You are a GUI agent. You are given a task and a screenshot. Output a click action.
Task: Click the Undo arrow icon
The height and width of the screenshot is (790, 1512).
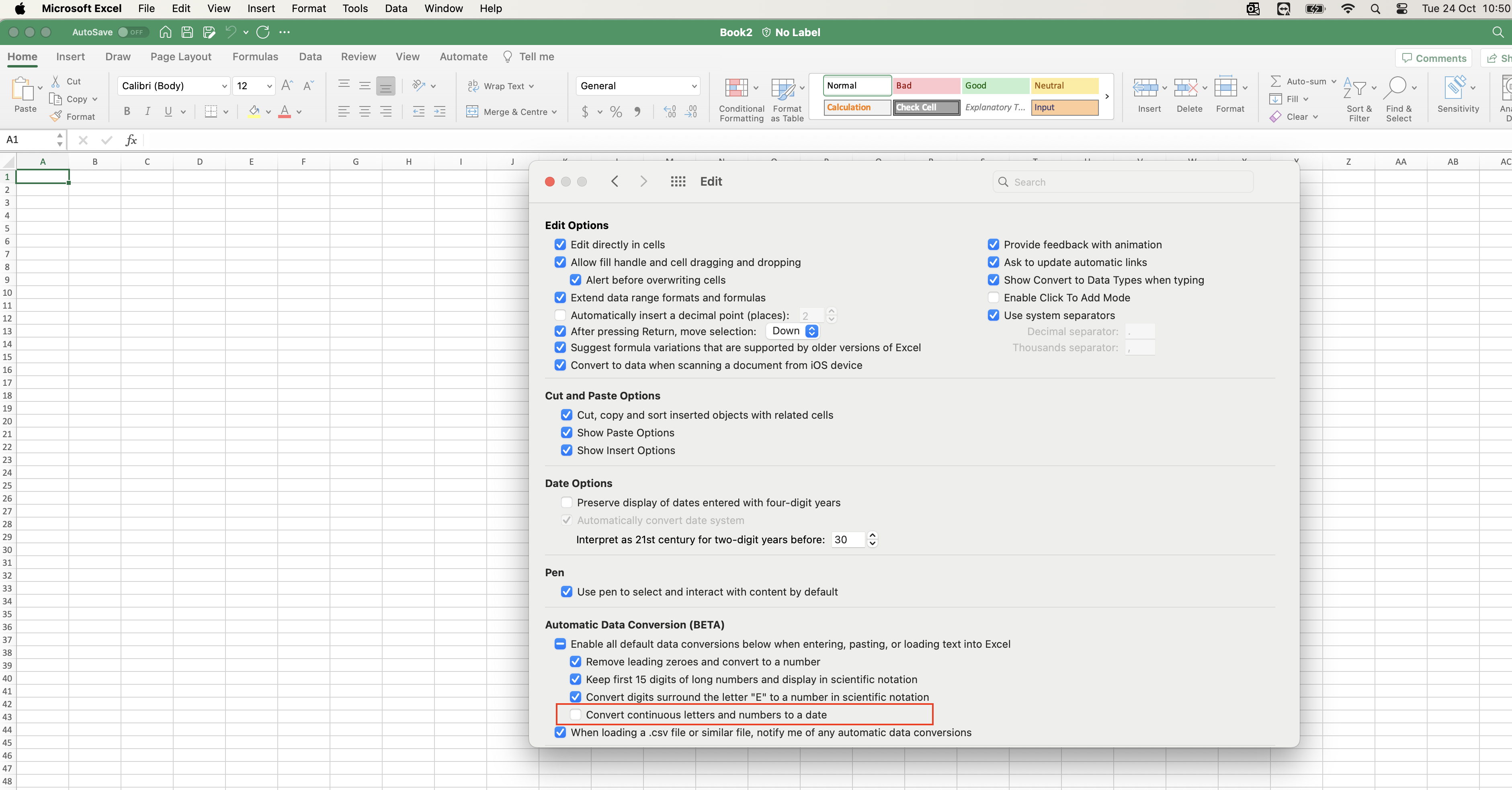tap(231, 32)
